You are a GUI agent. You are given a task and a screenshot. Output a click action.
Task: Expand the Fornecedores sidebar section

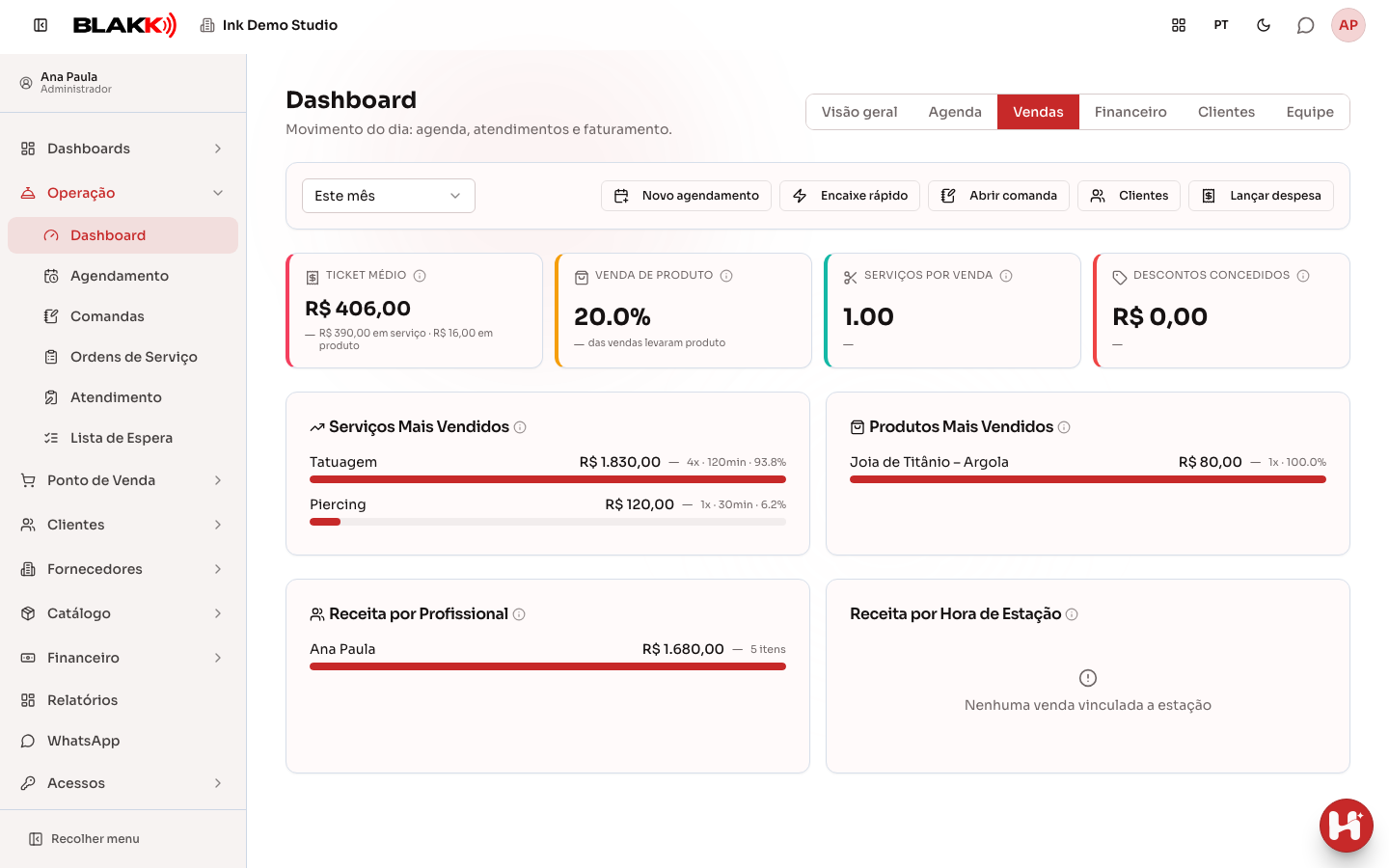(123, 569)
